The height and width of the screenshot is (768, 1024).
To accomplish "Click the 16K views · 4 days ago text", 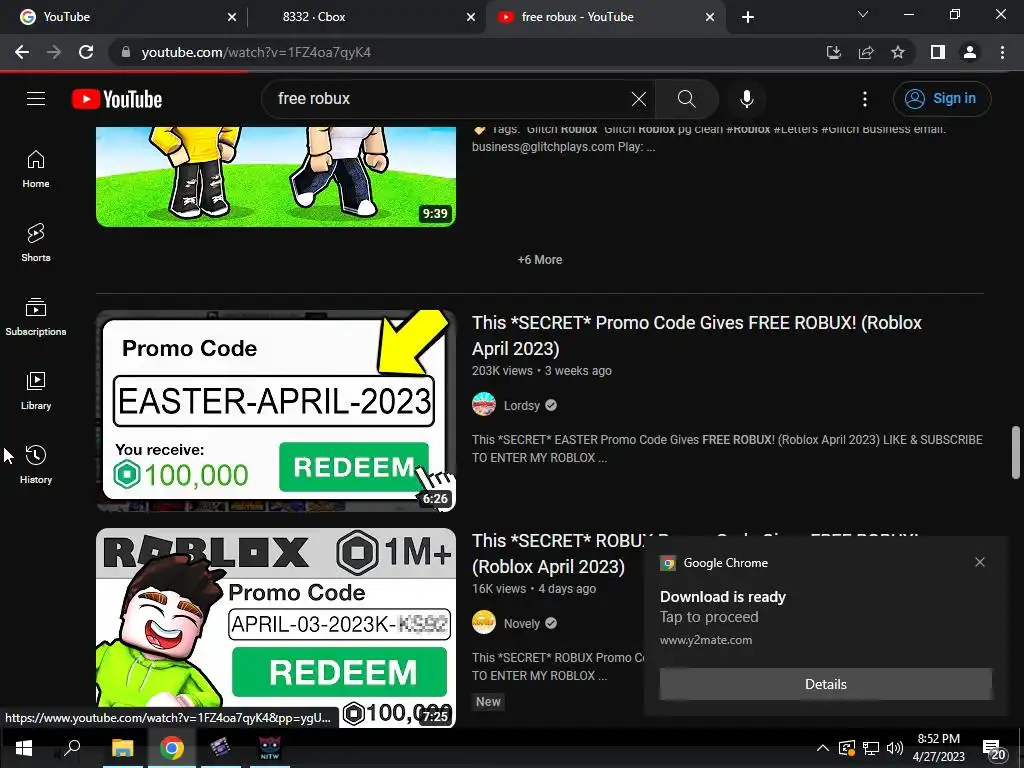I will pyautogui.click(x=534, y=589).
